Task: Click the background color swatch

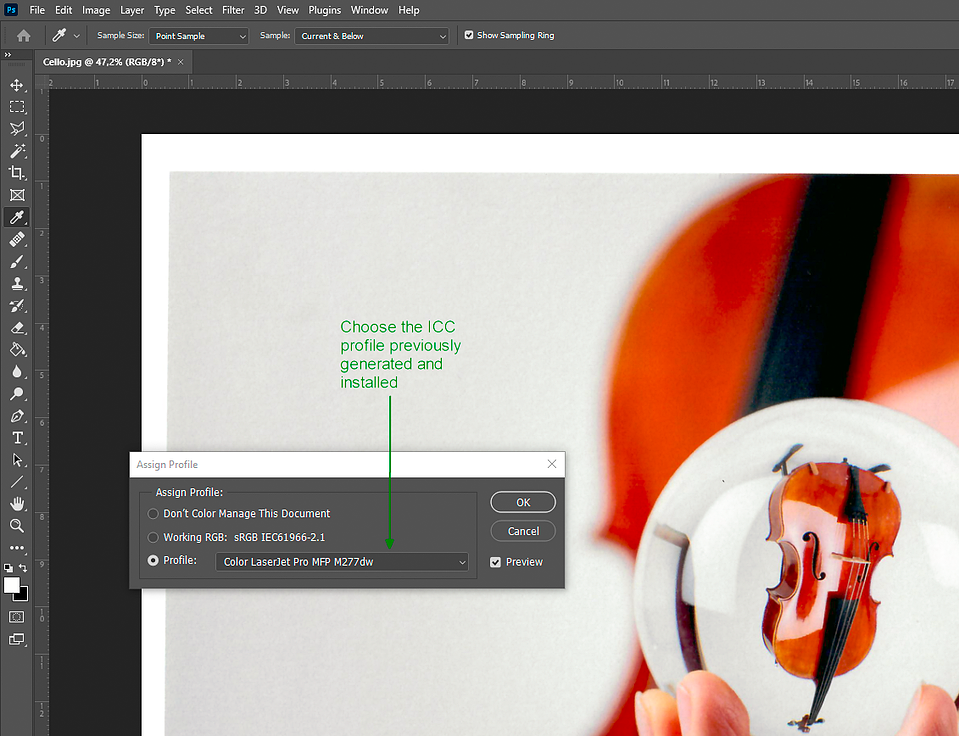Action: [x=23, y=595]
